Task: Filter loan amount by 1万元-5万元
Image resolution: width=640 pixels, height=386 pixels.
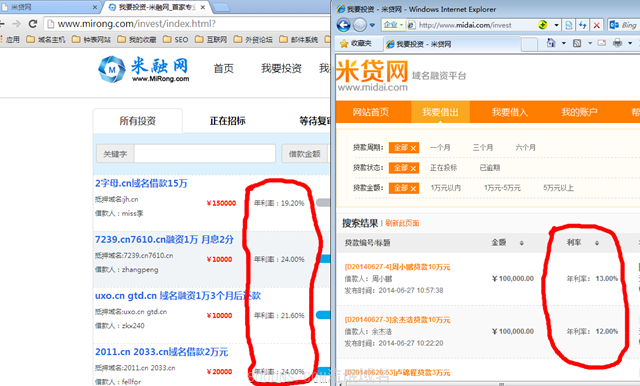Action: coord(502,188)
